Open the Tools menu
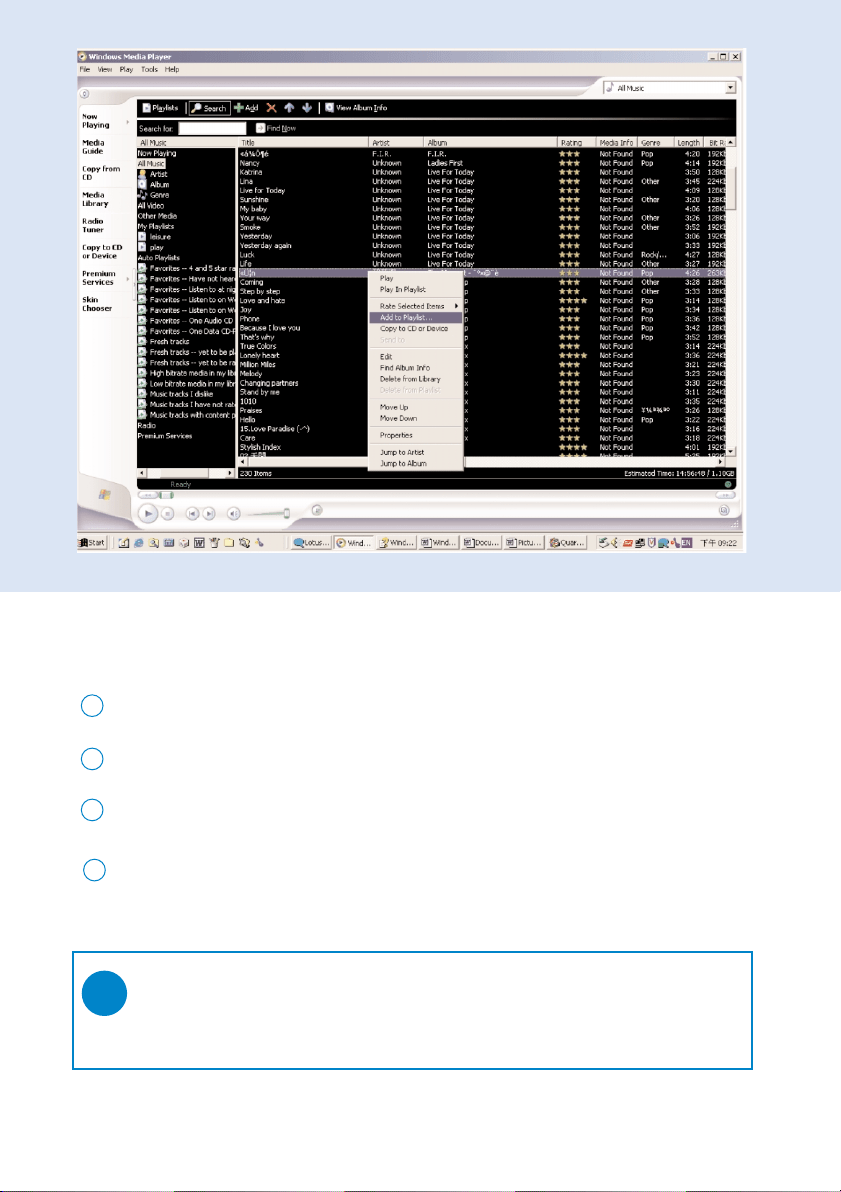 click(x=149, y=69)
